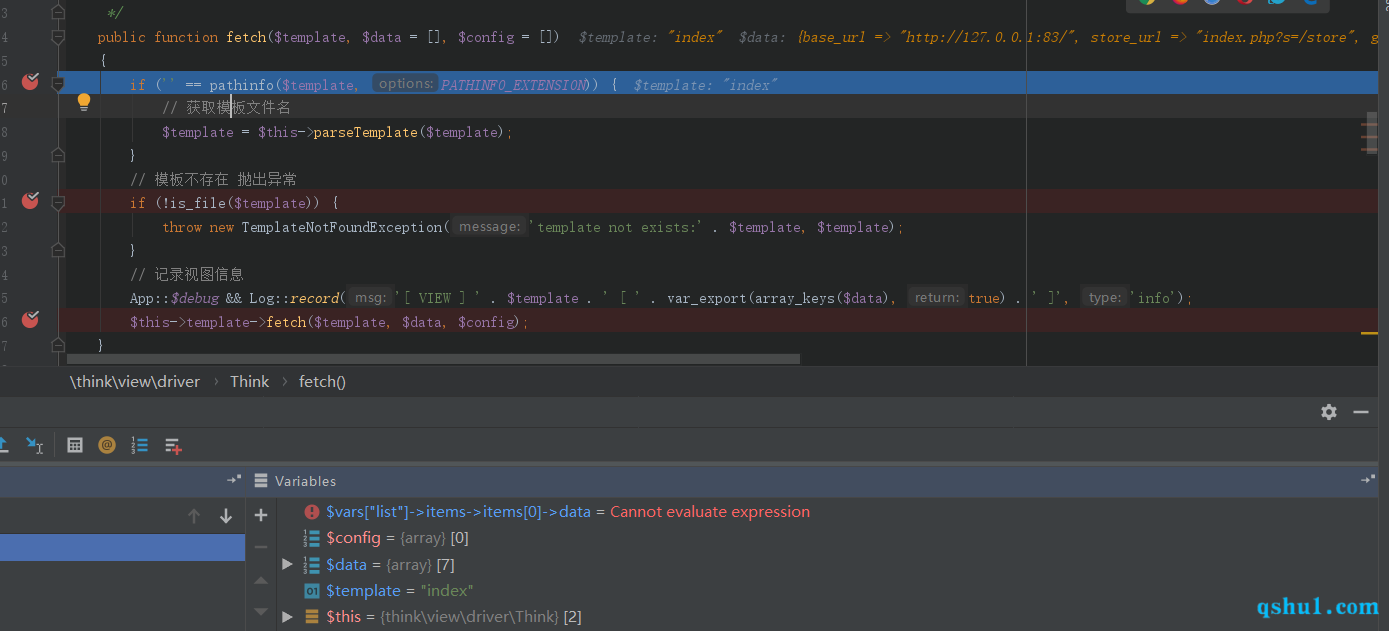This screenshot has height=631, width=1389.
Task: Click the red error icon on $vars watch
Action: [312, 512]
